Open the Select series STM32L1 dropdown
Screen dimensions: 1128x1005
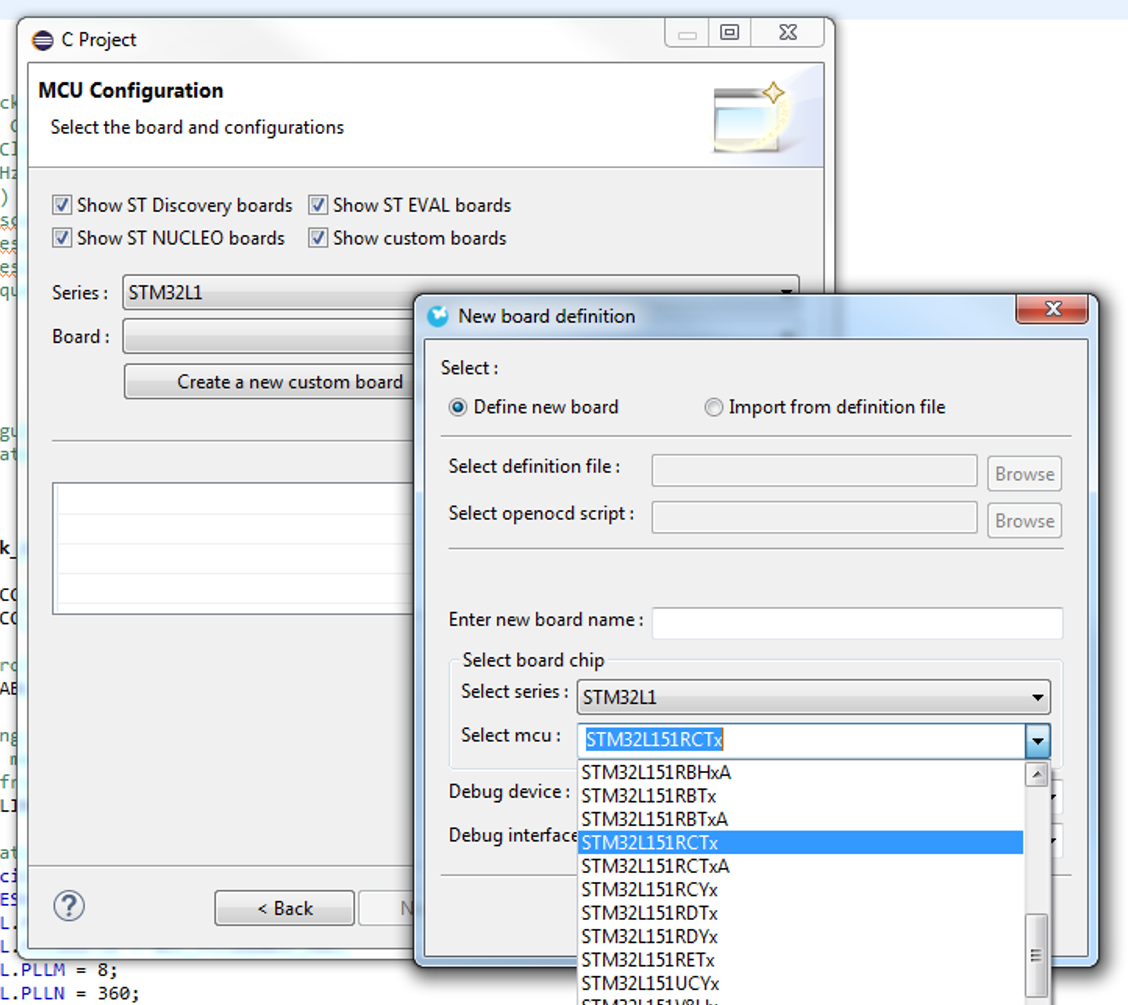tap(813, 697)
